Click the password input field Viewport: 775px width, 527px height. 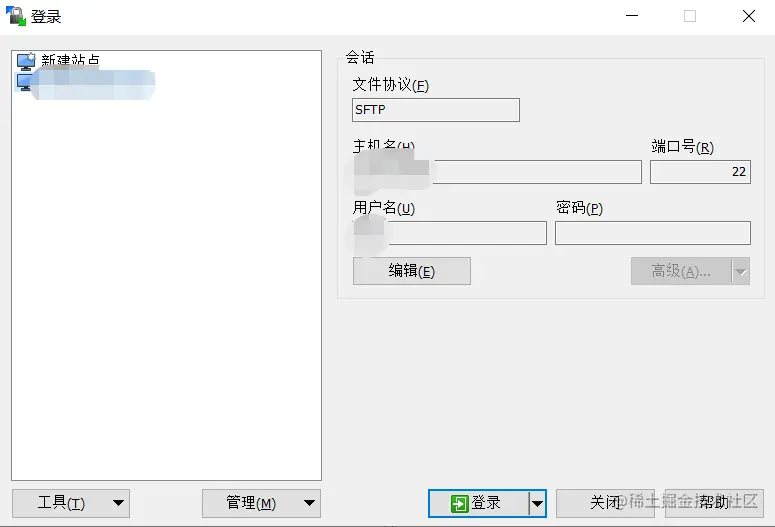tap(652, 233)
